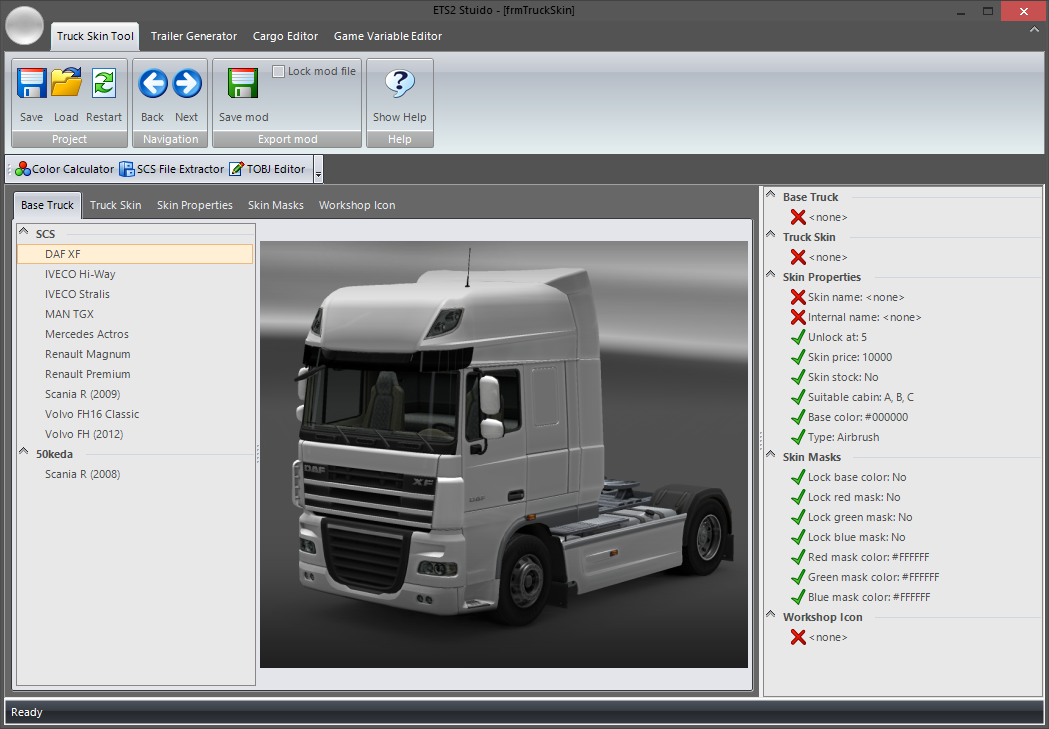1049x729 pixels.
Task: Open the Game Variable Editor ribbon tab
Action: [388, 36]
